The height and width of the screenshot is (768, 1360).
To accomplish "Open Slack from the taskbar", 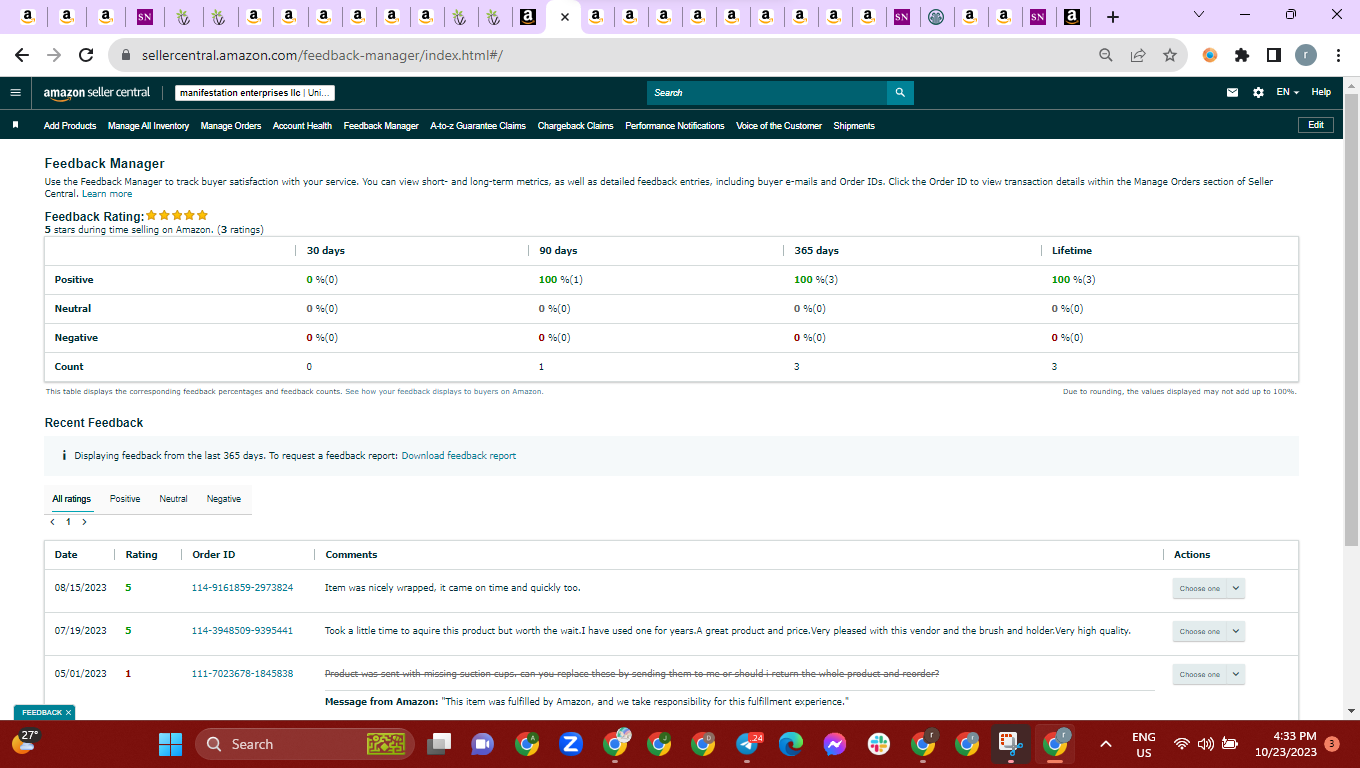I will coord(879,744).
